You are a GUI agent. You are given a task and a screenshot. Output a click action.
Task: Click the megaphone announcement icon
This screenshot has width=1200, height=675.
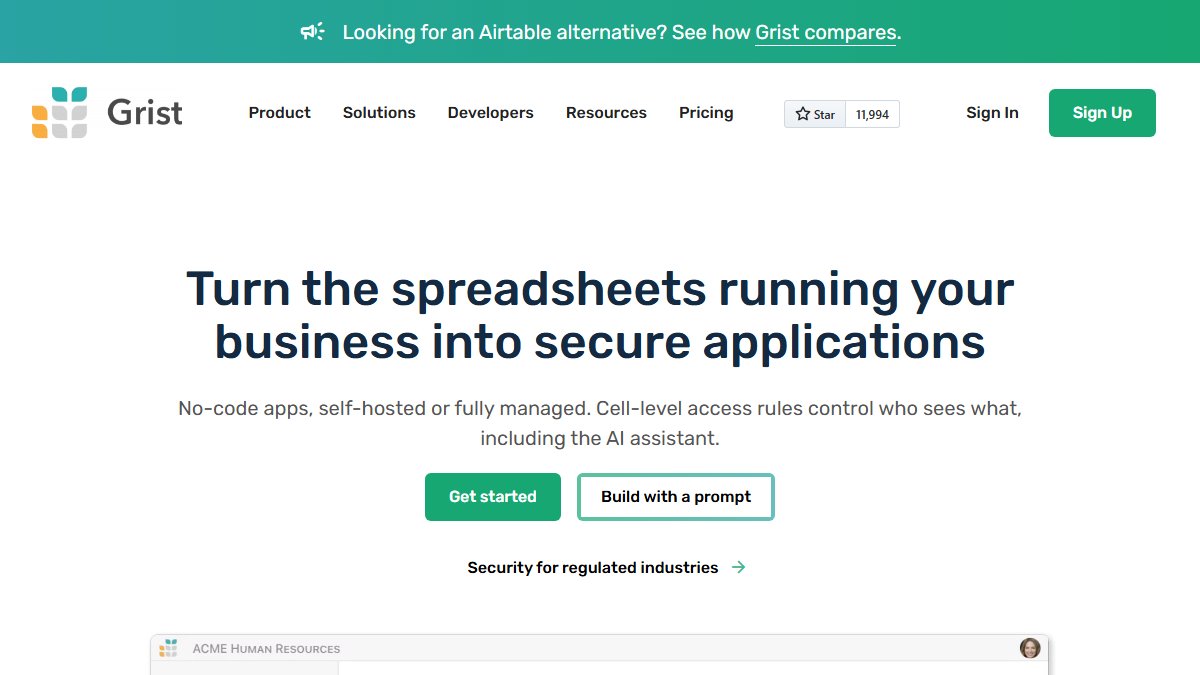pyautogui.click(x=313, y=32)
